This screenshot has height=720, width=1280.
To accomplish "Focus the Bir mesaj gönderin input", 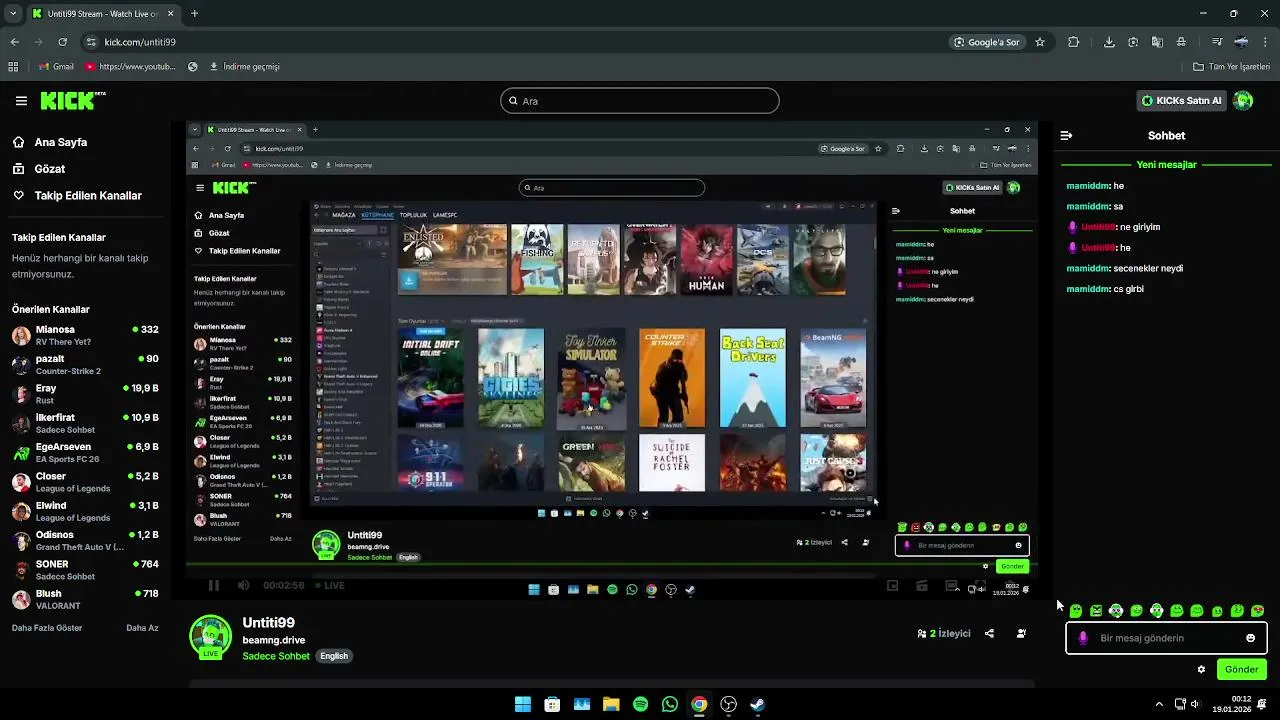I will 1166,638.
